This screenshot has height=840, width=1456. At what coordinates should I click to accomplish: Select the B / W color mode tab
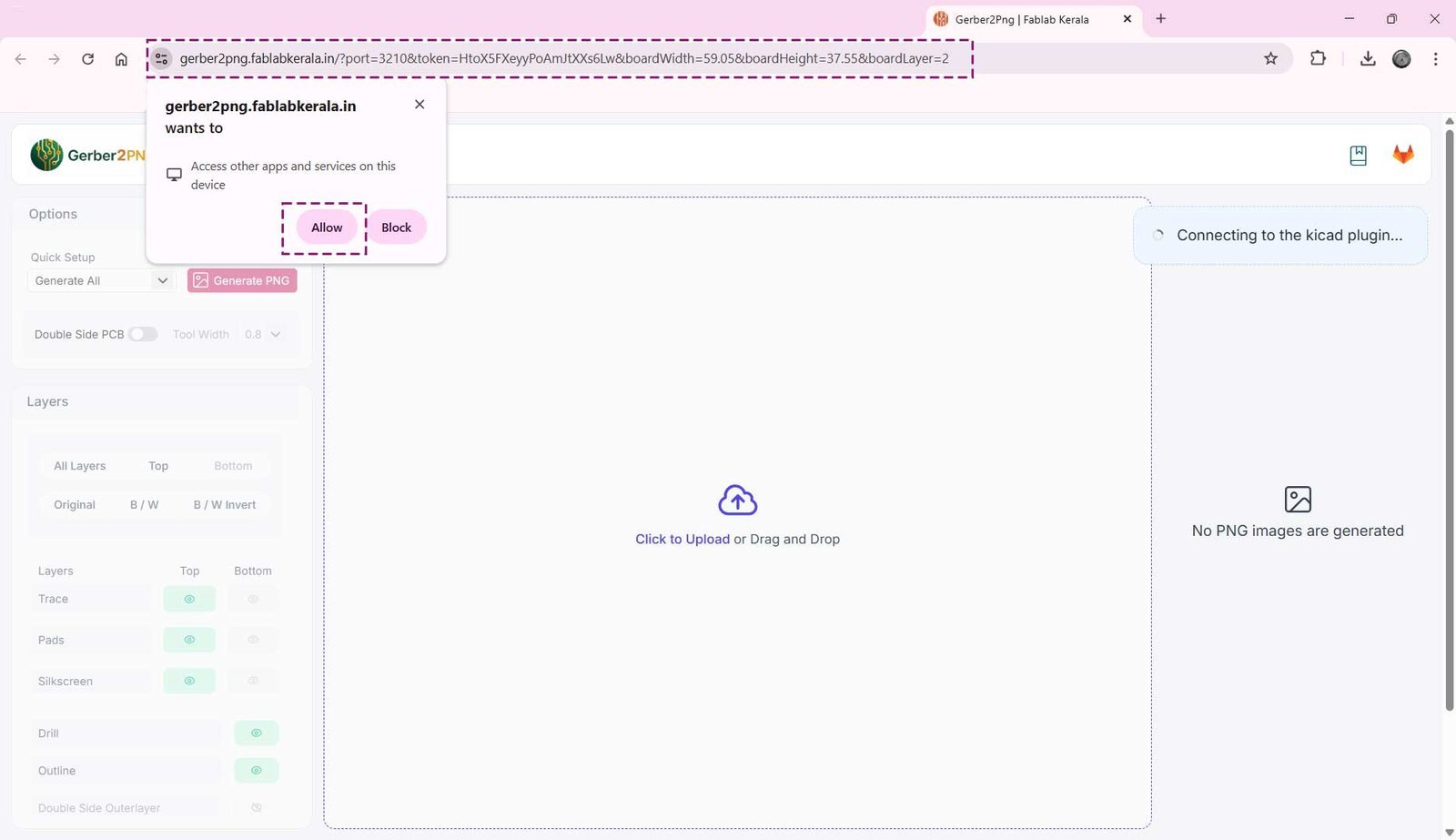click(x=144, y=505)
